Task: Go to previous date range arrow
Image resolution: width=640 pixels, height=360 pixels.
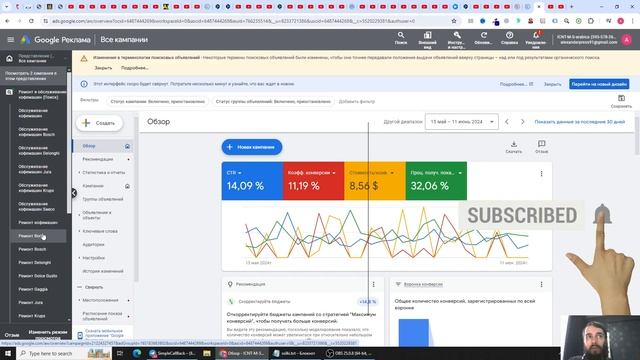Action: click(x=507, y=122)
